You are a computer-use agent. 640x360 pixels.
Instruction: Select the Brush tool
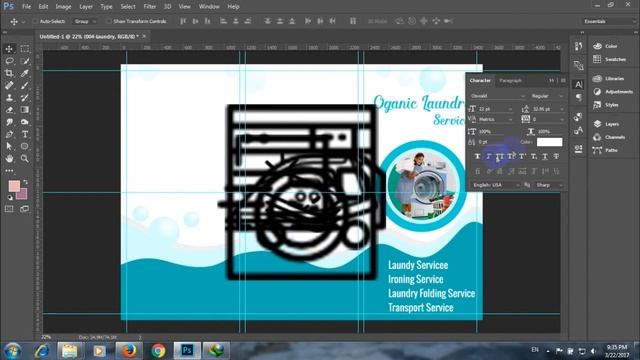coord(24,85)
